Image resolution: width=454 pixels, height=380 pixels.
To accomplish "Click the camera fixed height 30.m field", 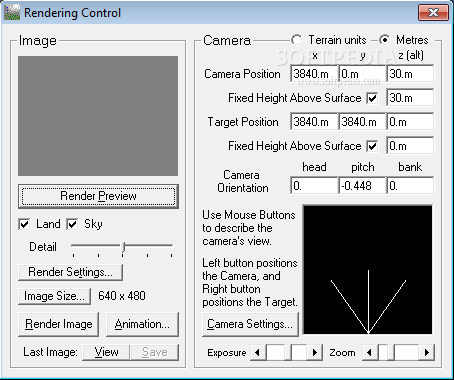I will [x=410, y=98].
